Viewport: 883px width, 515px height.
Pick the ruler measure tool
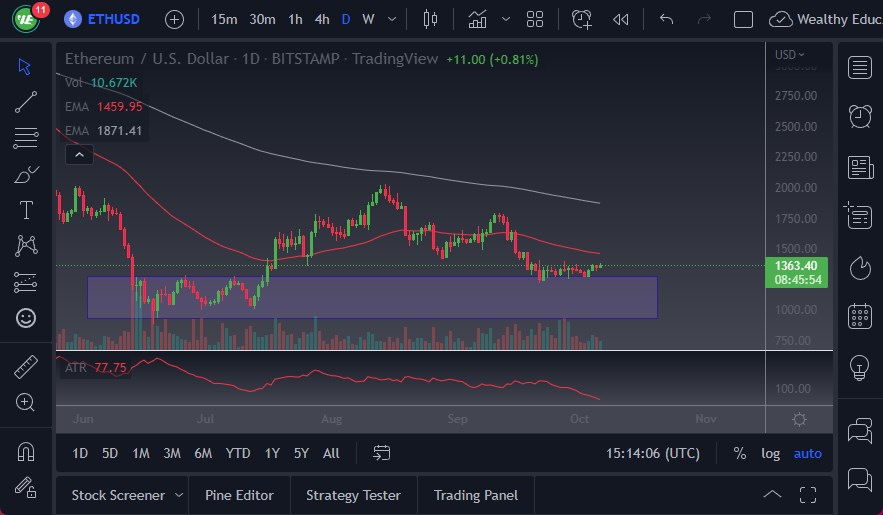(x=26, y=367)
